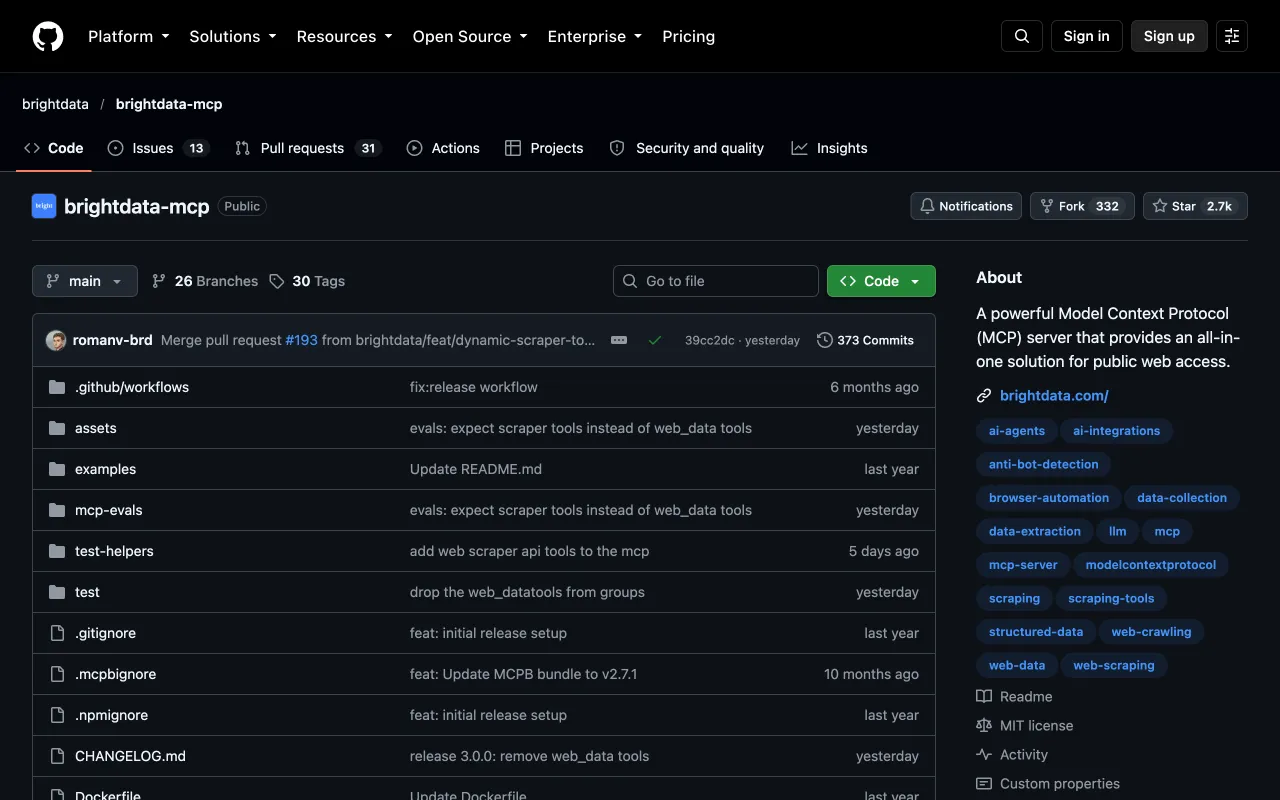
Task: Expand the Enterprise menu
Action: [x=595, y=36]
